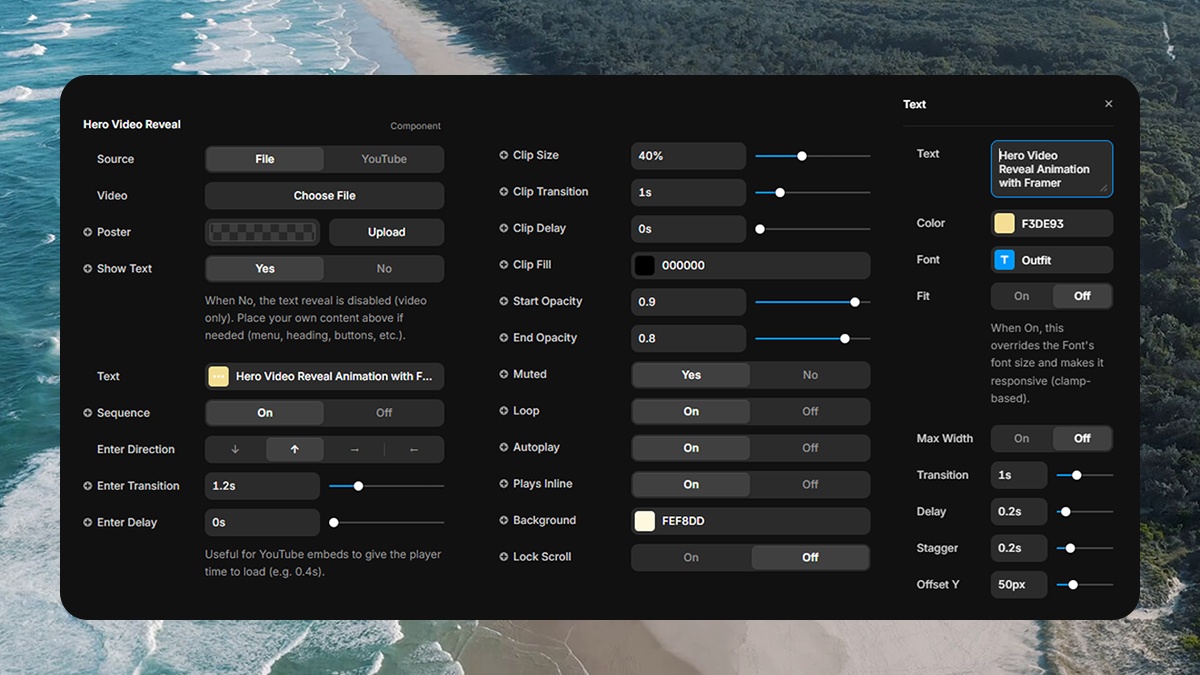Set Show Text to No
Viewport: 1200px width, 675px height.
pyautogui.click(x=384, y=269)
